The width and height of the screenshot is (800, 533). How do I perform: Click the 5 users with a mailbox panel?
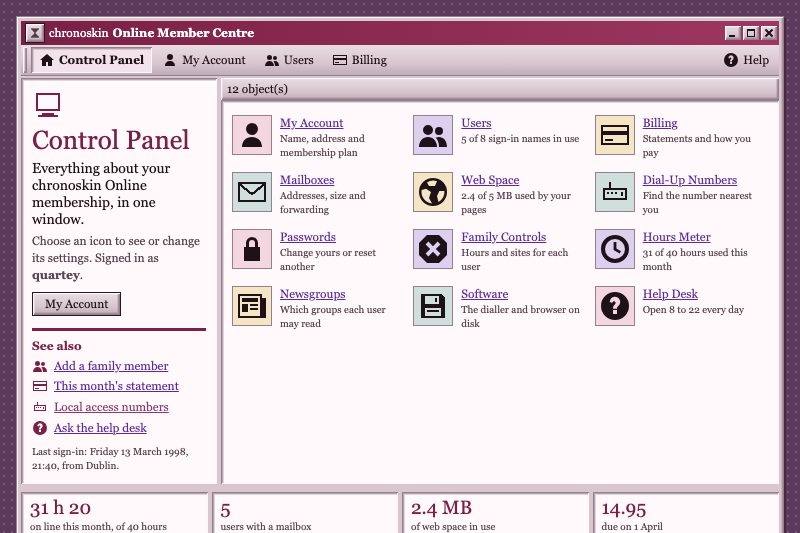pyautogui.click(x=305, y=513)
